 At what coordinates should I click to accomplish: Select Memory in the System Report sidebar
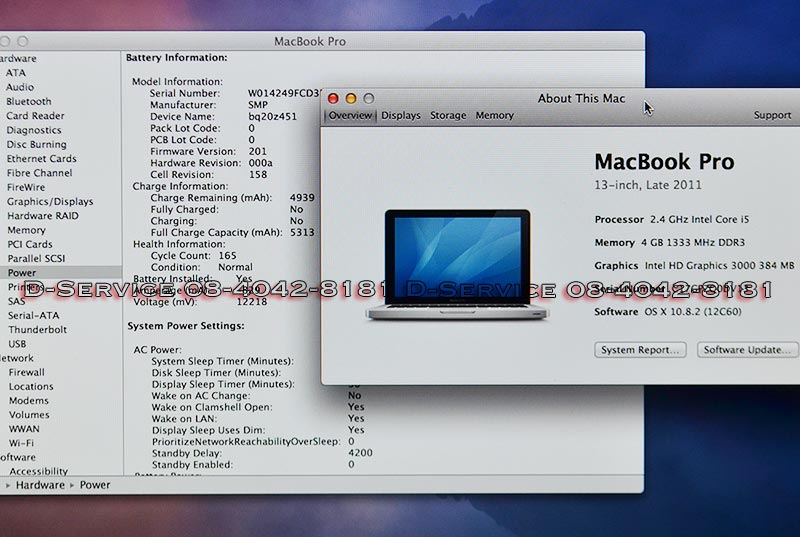pos(26,230)
